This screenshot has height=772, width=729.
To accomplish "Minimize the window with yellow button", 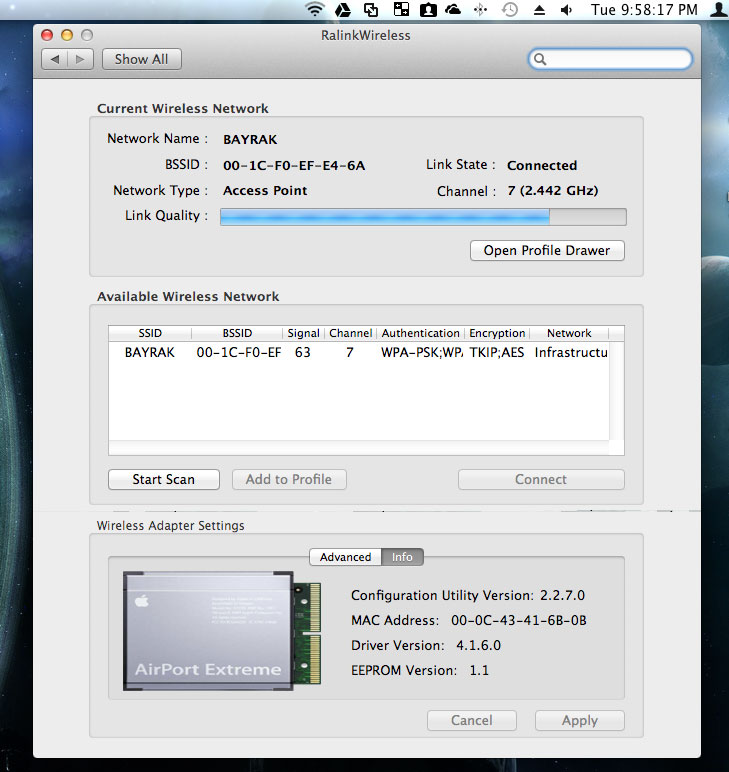I will tap(67, 35).
